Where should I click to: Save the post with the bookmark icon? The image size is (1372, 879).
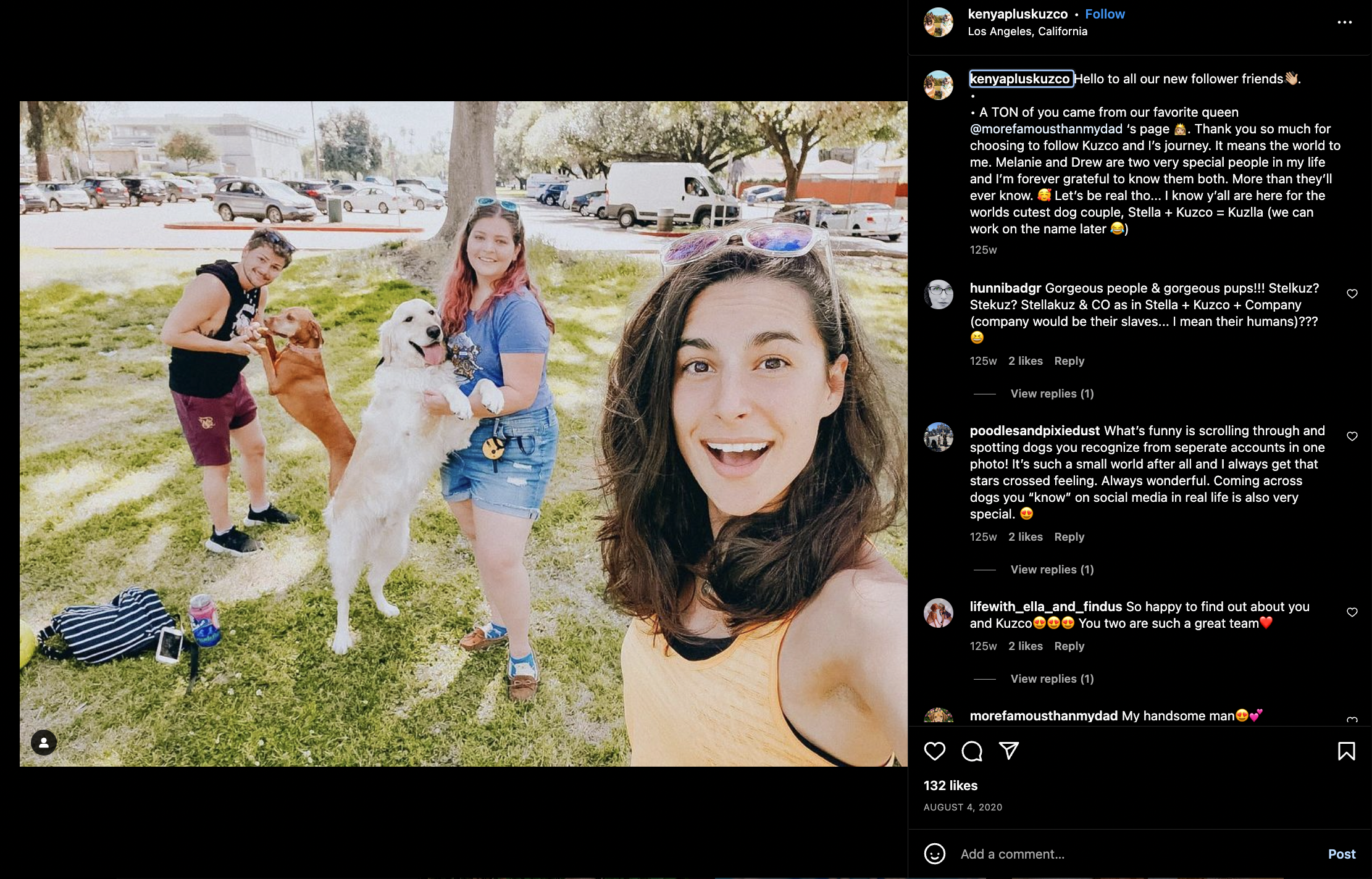point(1346,751)
